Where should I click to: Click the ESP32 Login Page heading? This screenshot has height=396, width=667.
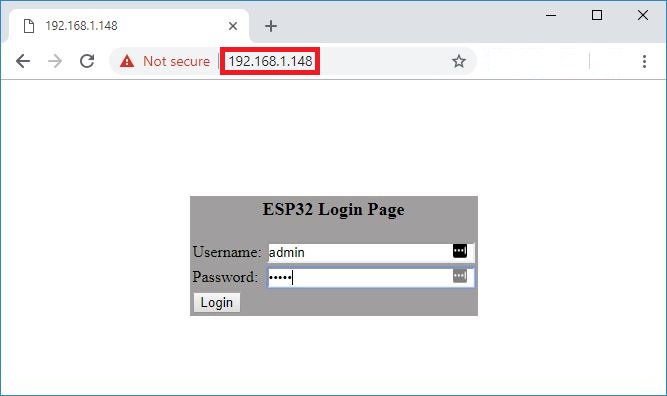coord(334,210)
